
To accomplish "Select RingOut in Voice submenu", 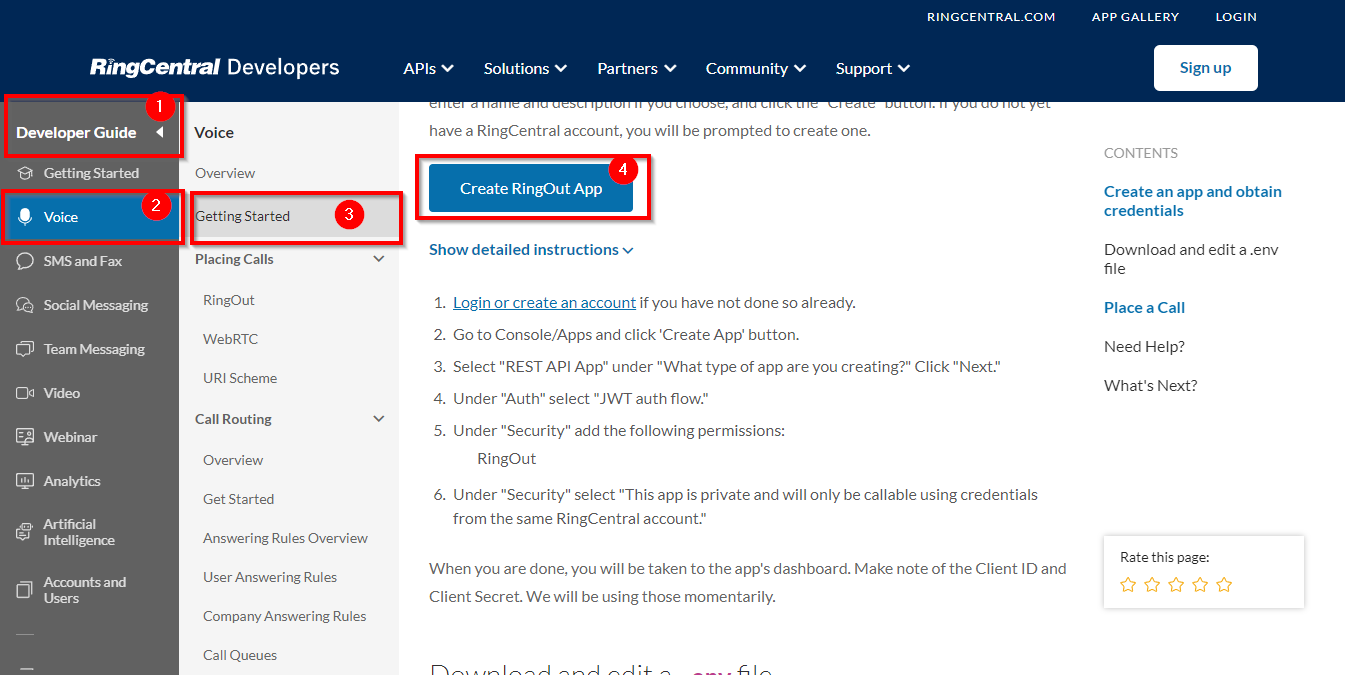I will 229,300.
